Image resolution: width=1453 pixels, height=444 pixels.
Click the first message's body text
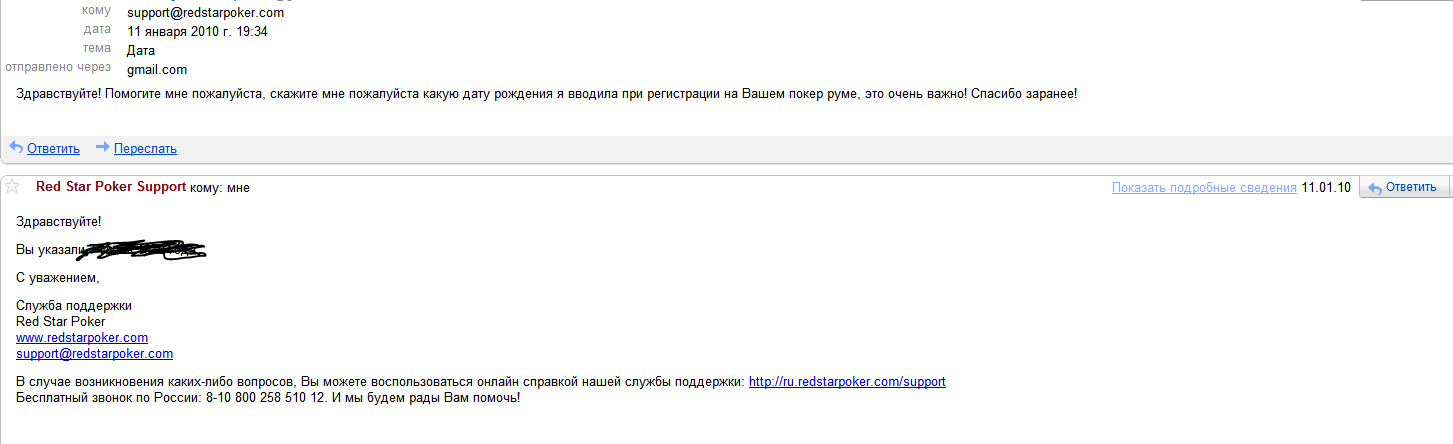pos(546,94)
